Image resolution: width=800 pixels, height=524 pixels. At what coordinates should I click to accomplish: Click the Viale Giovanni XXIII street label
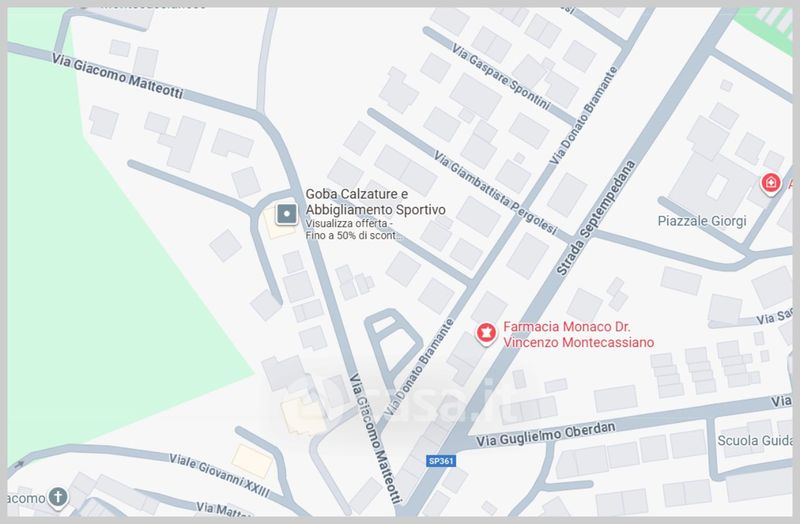tap(219, 475)
